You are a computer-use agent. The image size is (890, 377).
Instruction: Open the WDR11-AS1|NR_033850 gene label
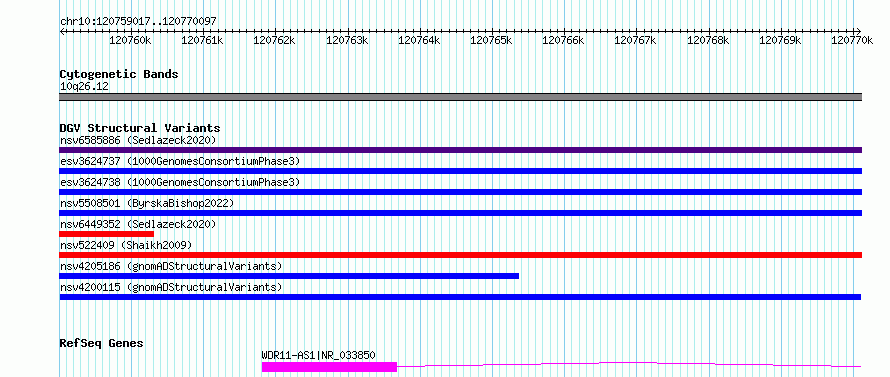[x=318, y=355]
